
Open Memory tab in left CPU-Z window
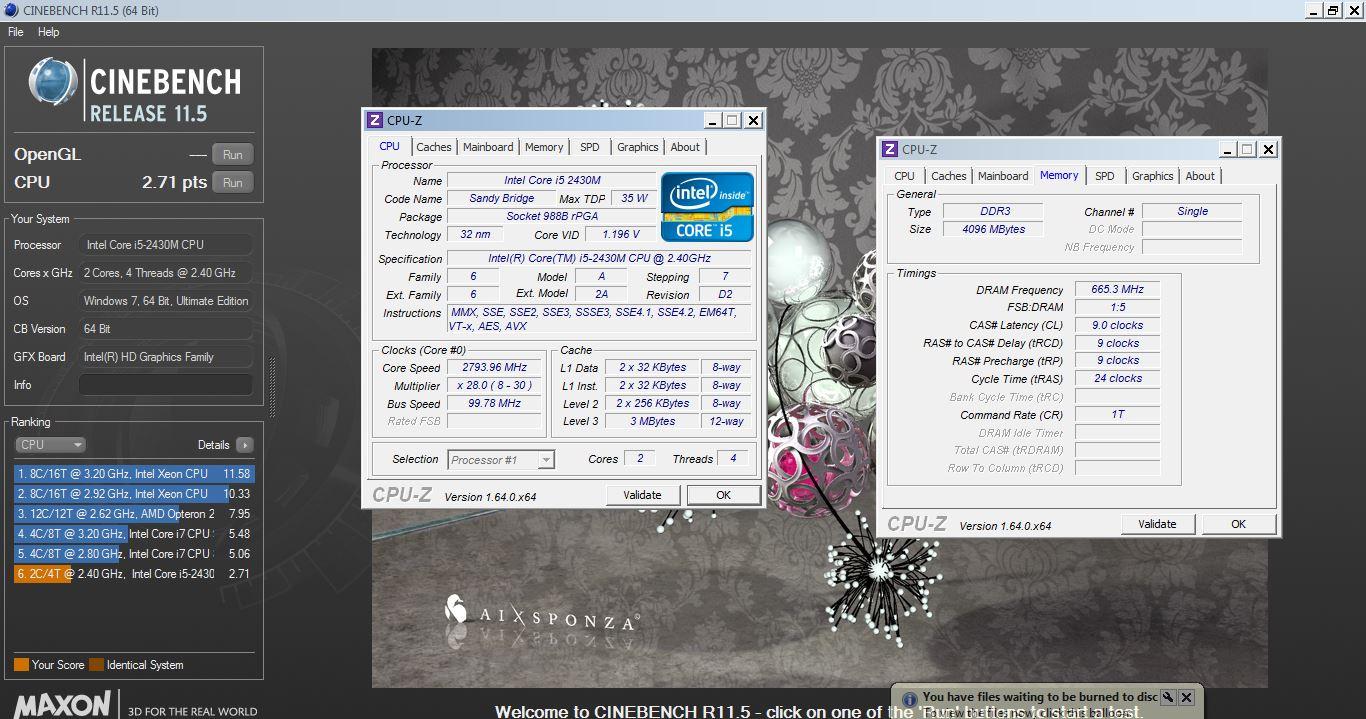point(544,147)
